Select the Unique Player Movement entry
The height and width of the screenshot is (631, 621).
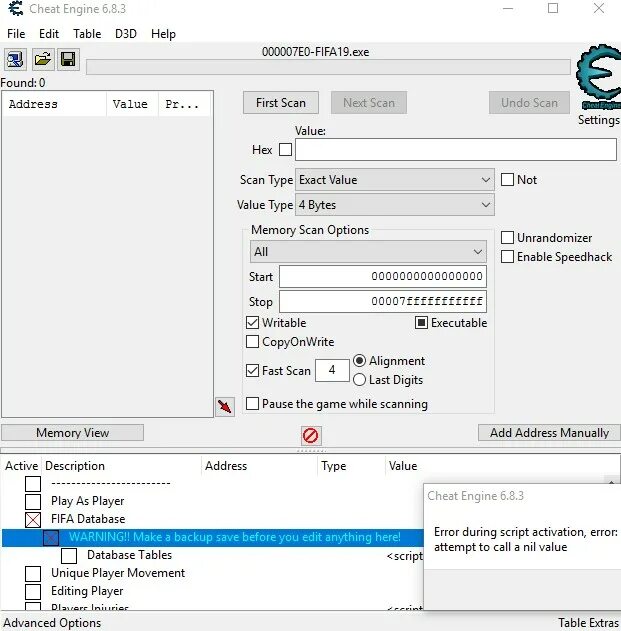pyautogui.click(x=118, y=573)
